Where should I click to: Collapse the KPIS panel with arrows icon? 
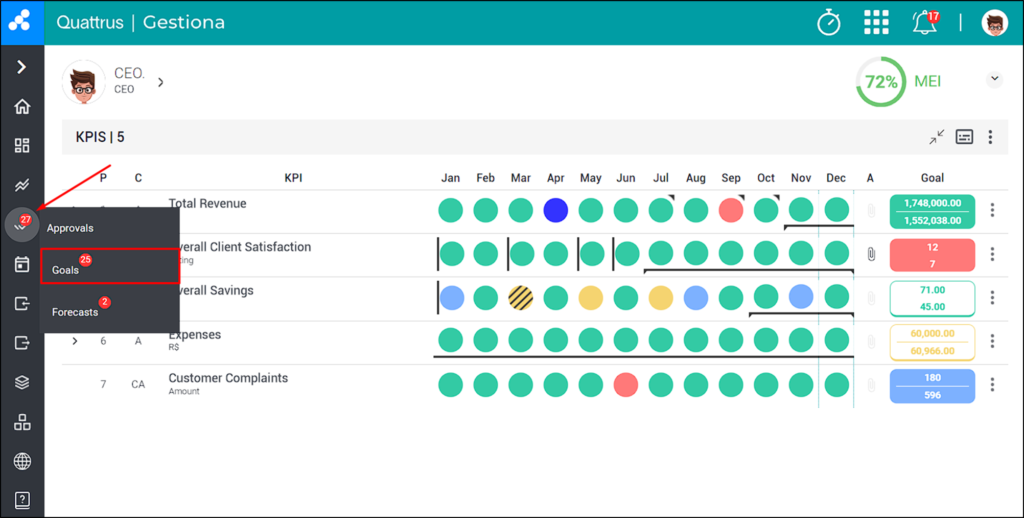(936, 137)
